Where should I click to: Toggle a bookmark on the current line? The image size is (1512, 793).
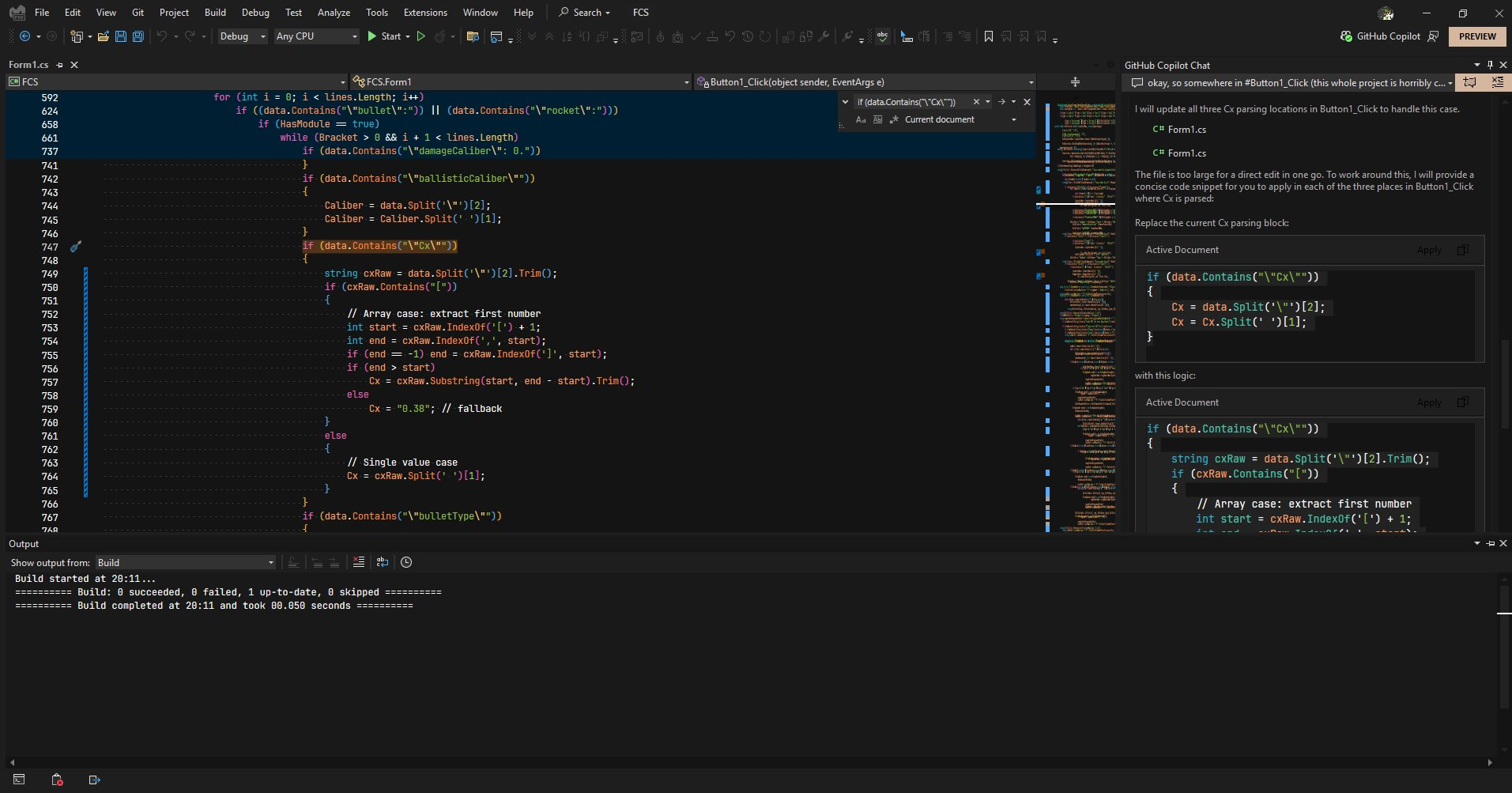coord(989,36)
